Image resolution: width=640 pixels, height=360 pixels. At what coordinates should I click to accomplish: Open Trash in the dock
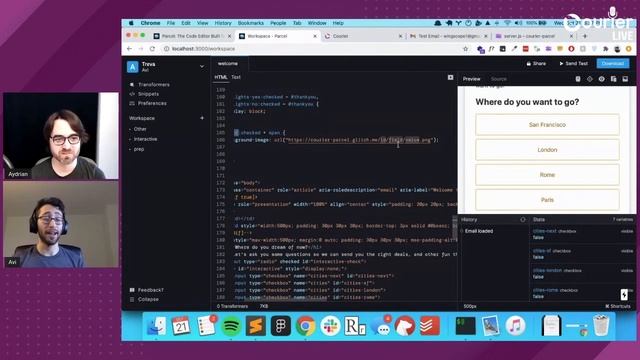601,326
